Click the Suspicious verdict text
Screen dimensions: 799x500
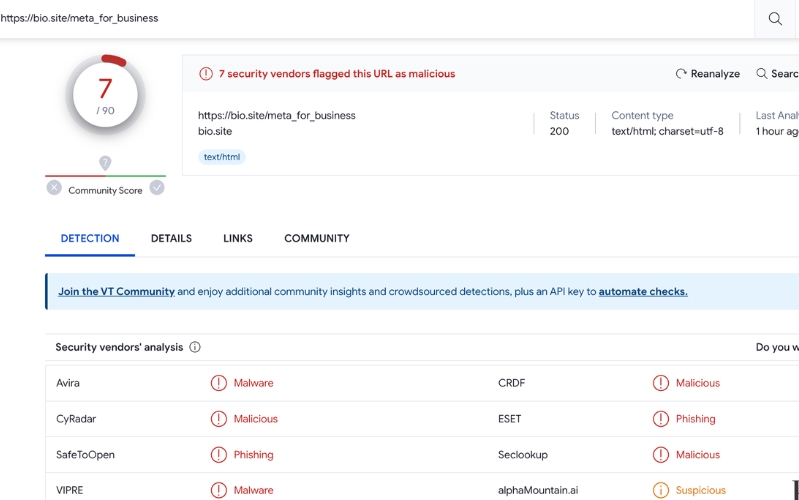[x=701, y=490]
